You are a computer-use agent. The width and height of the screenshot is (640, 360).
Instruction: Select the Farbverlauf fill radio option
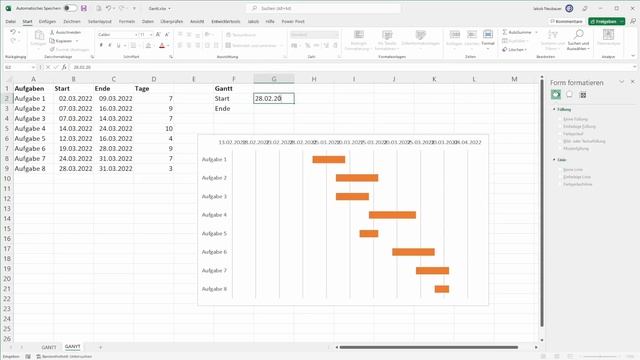tap(560, 134)
